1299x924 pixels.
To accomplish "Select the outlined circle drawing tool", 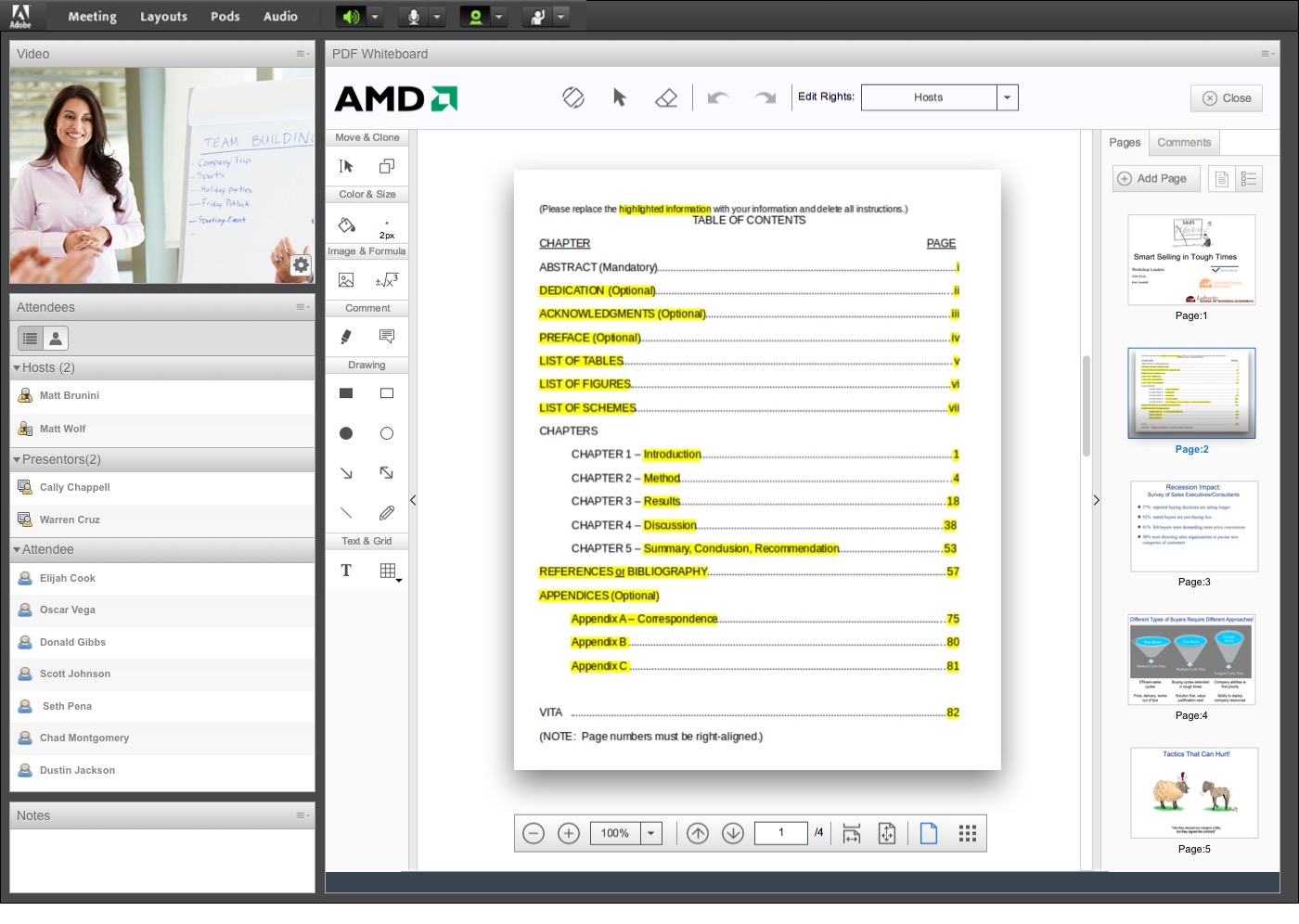I will (387, 433).
